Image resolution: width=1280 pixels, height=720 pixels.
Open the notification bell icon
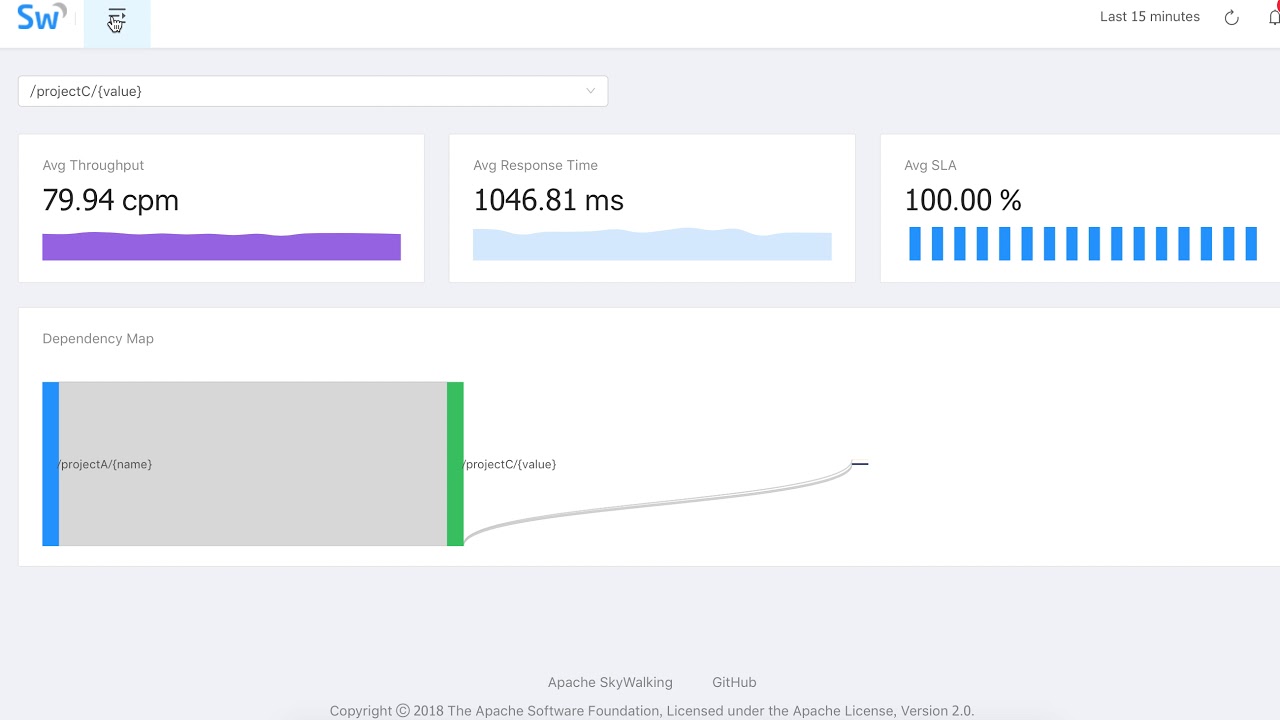pos(1274,16)
